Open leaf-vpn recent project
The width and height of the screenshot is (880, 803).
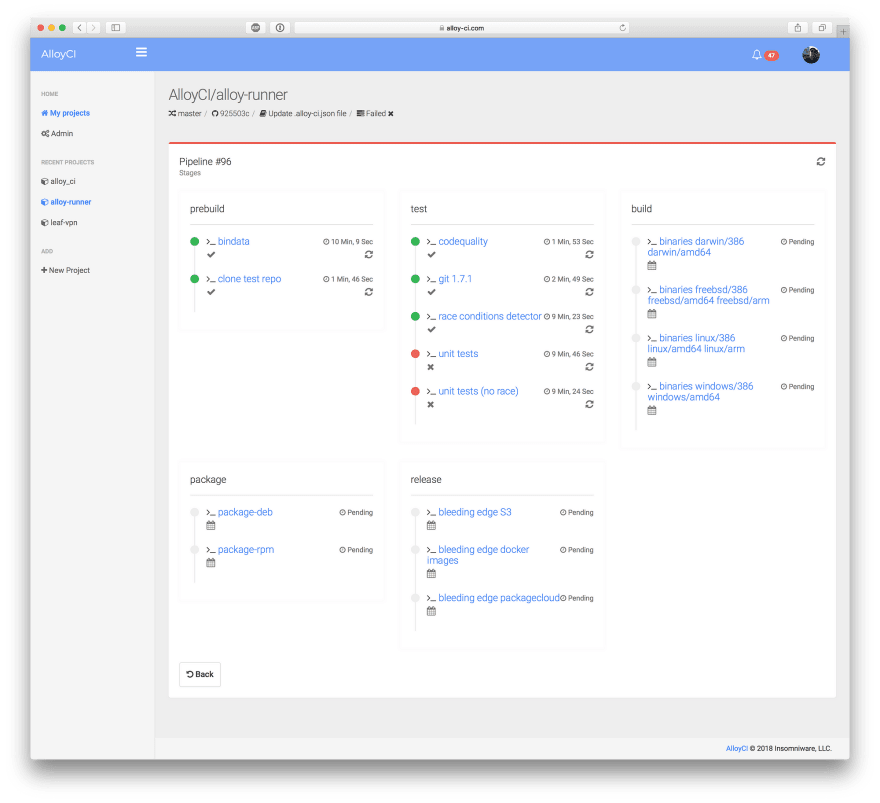[x=59, y=222]
